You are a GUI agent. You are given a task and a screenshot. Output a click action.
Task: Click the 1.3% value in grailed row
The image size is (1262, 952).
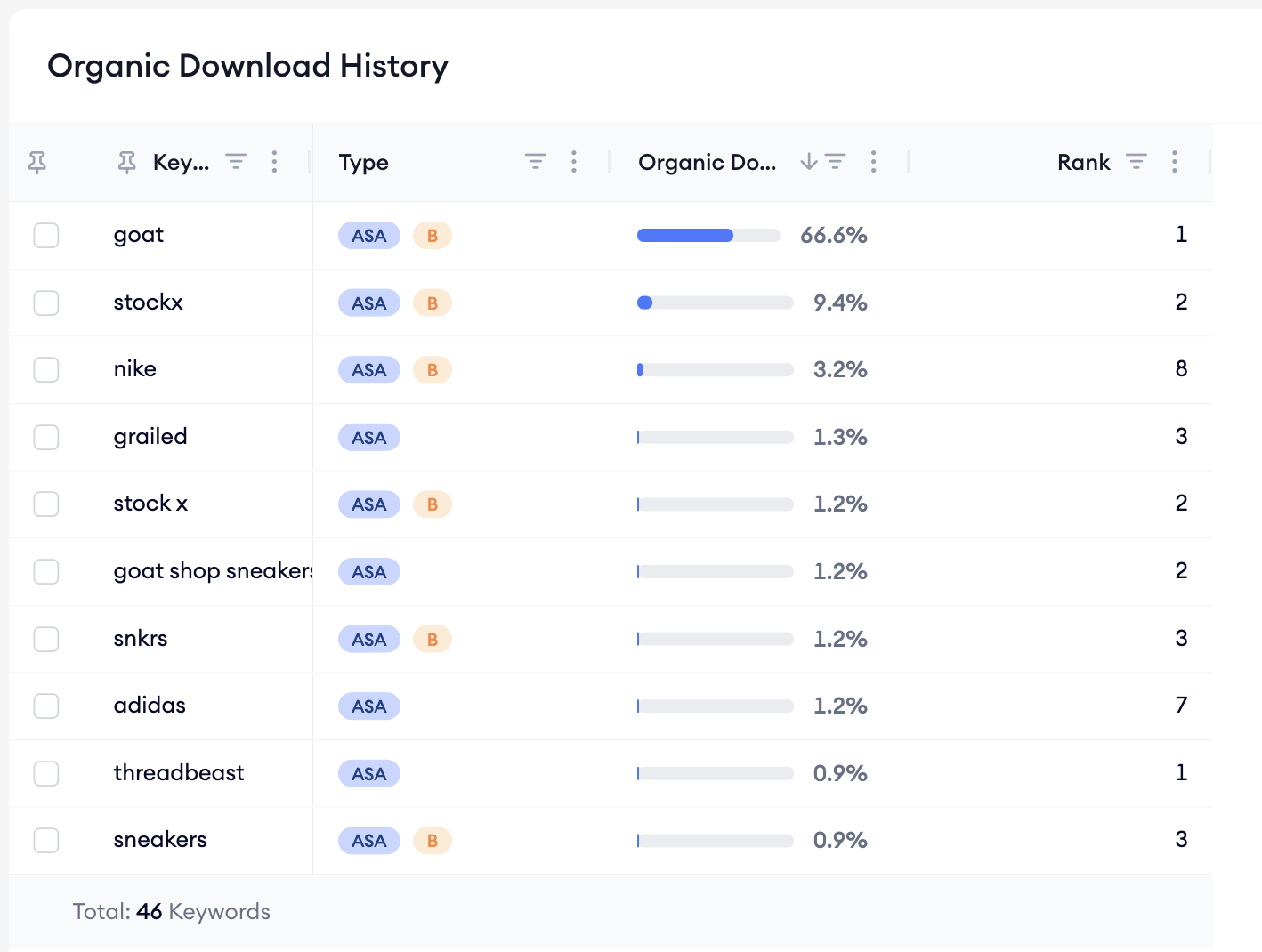click(x=840, y=437)
